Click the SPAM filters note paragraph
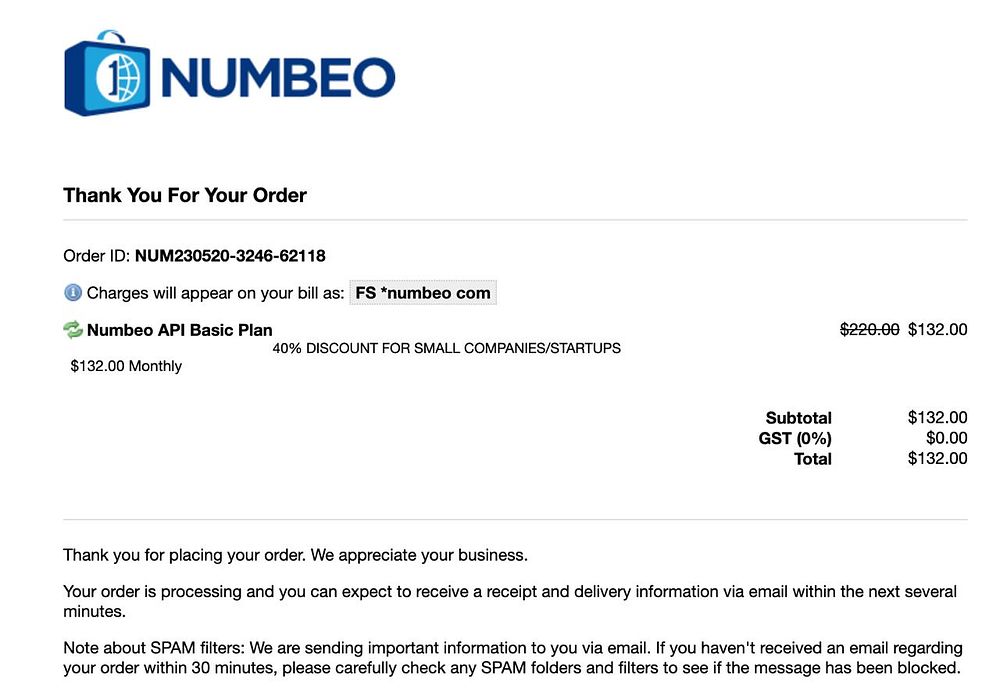1000x700 pixels. pyautogui.click(x=513, y=658)
